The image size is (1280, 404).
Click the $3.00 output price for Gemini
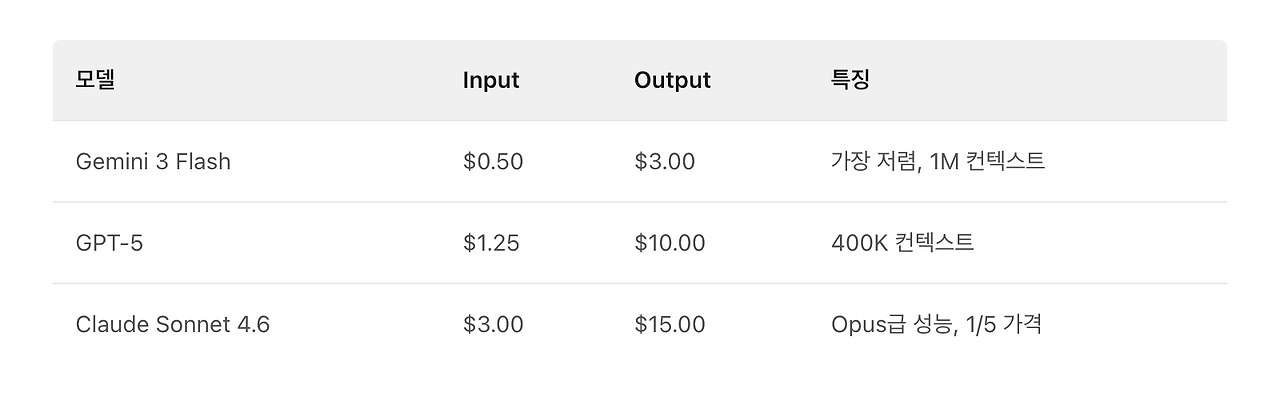coord(664,161)
